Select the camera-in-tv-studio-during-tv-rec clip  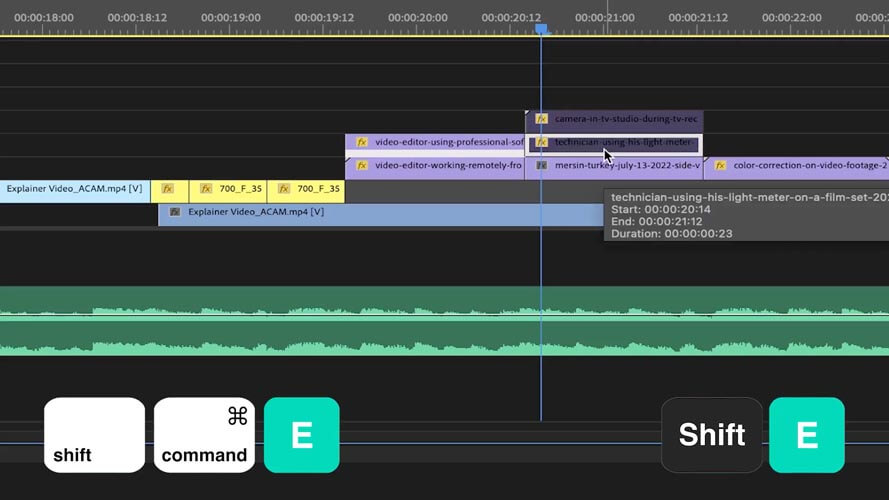click(614, 121)
